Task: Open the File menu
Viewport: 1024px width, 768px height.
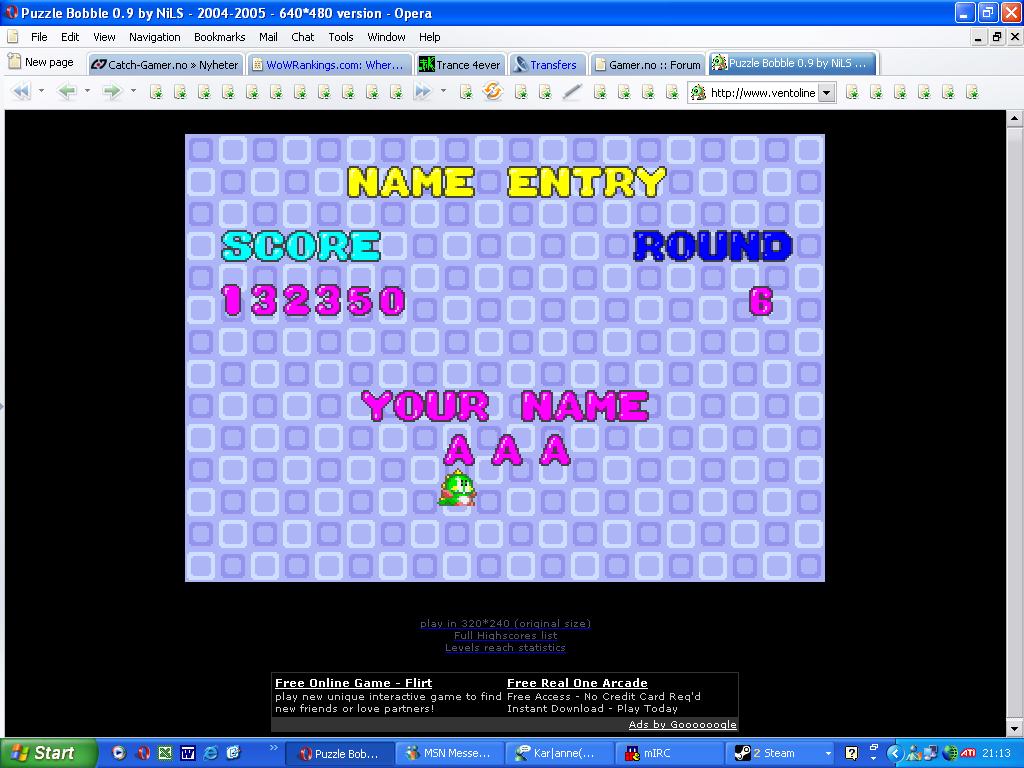Action: coord(39,37)
